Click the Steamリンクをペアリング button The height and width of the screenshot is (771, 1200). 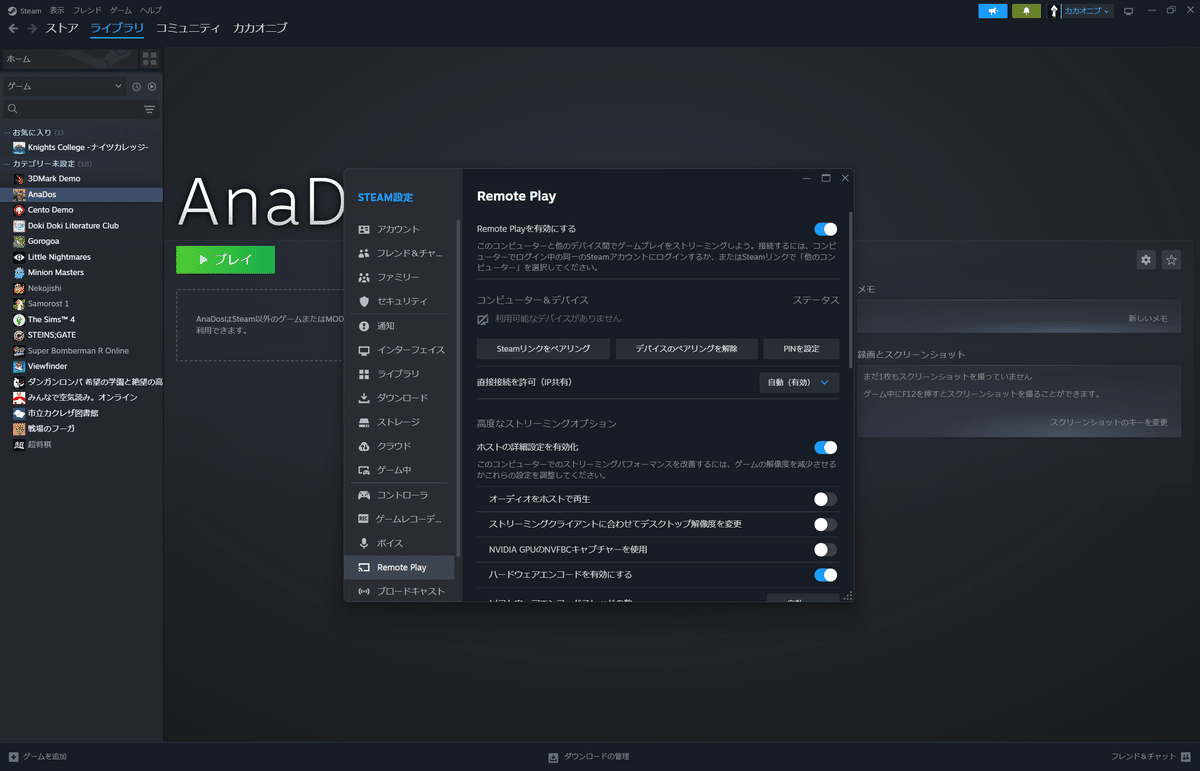click(x=543, y=348)
